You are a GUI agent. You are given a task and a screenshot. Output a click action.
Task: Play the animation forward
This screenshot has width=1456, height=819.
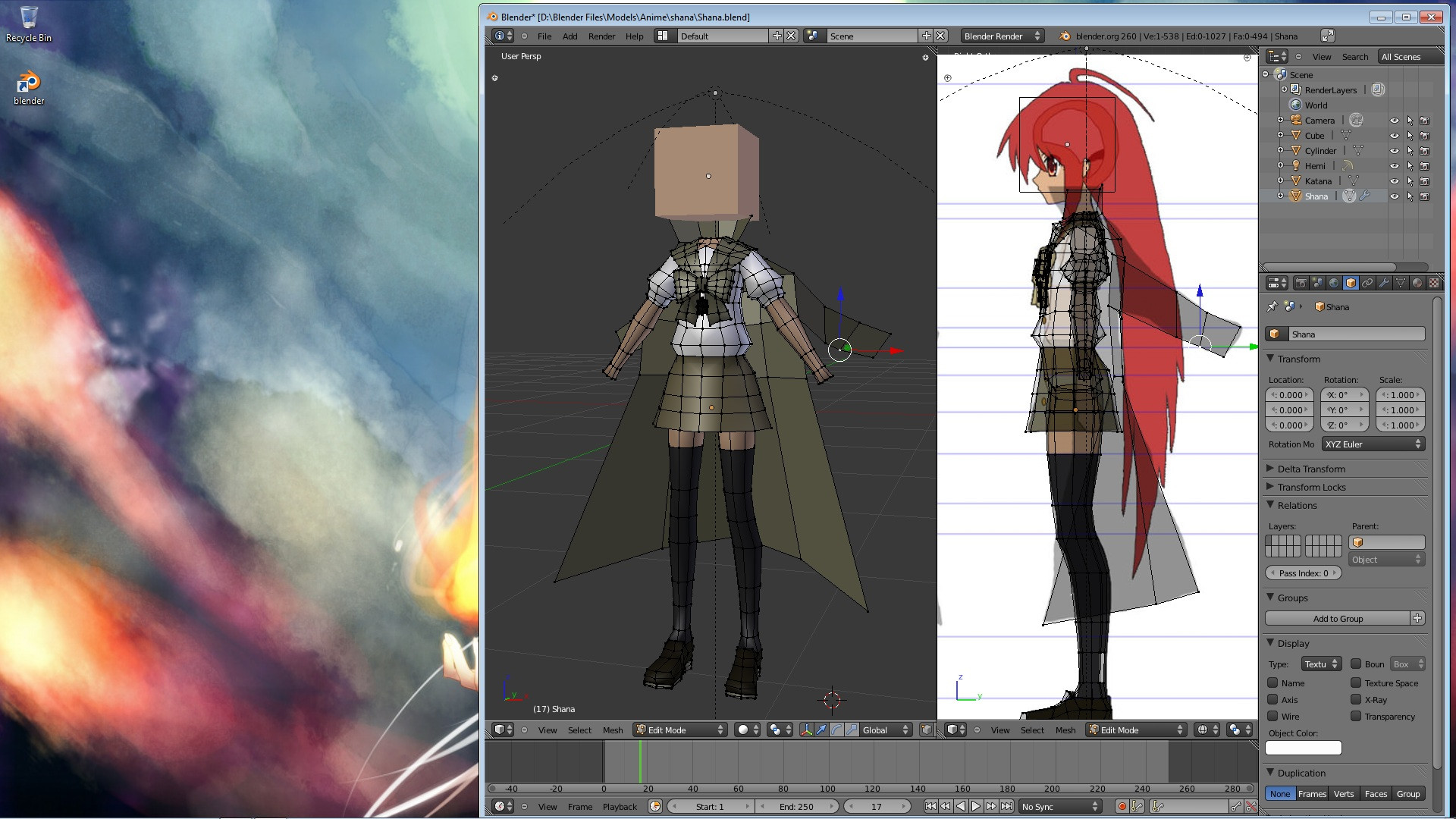coord(976,806)
